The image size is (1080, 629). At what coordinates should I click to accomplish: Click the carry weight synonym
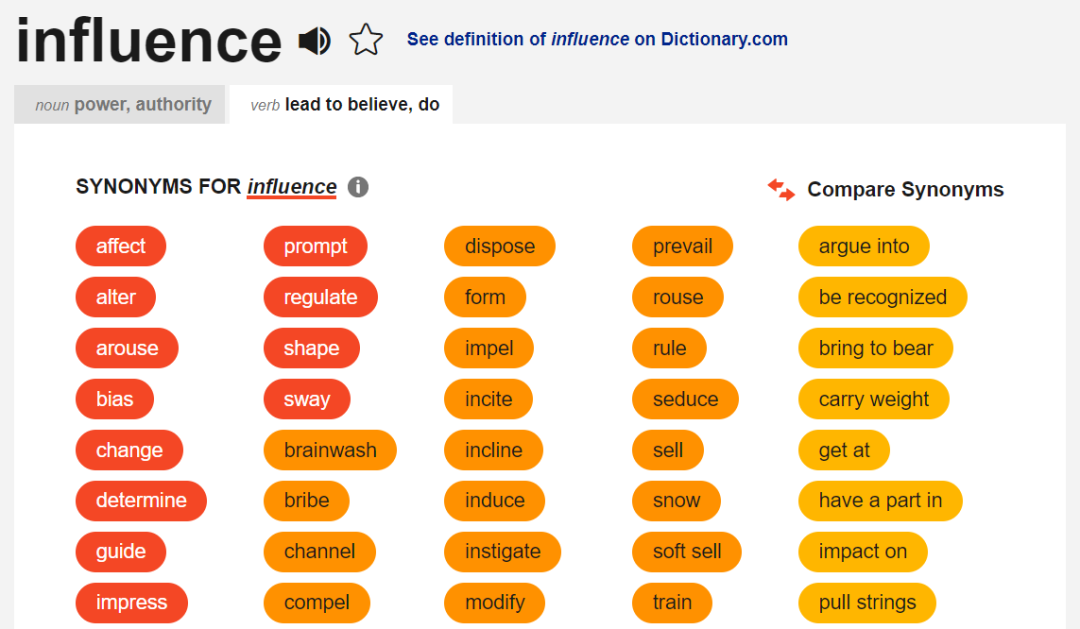873,399
